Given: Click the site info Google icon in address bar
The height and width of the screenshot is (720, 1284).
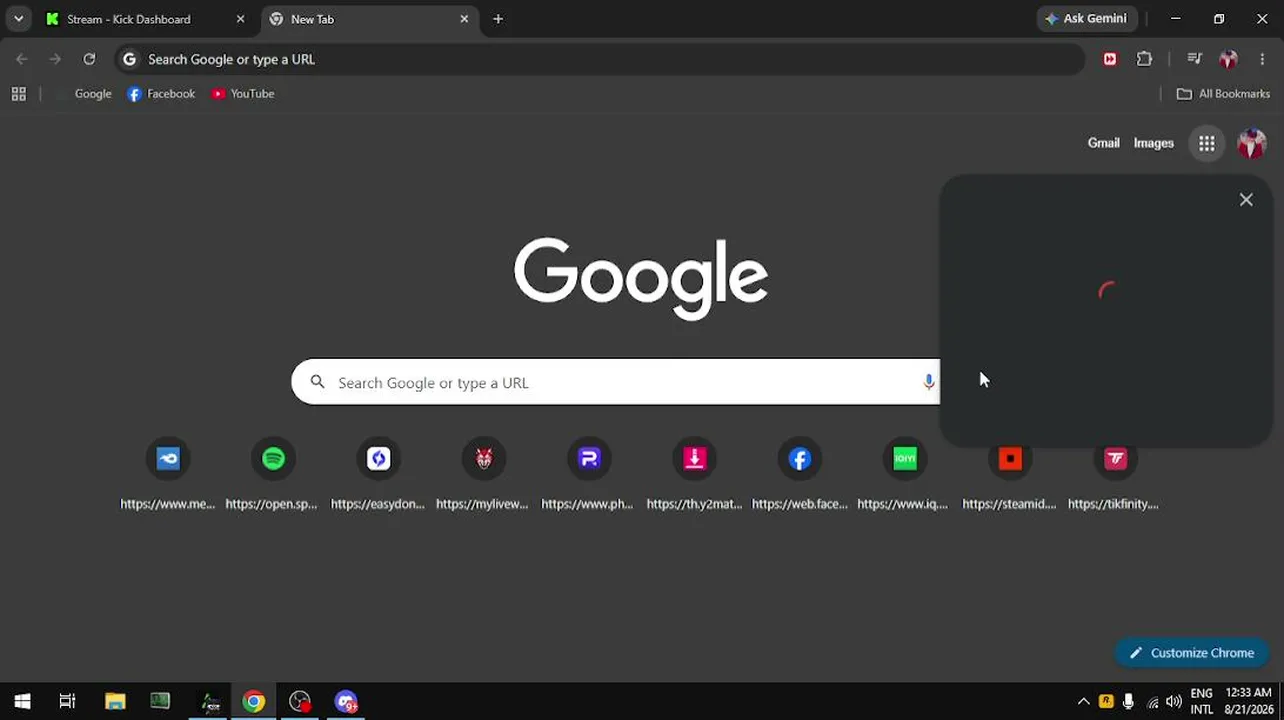Looking at the screenshot, I should click(129, 59).
